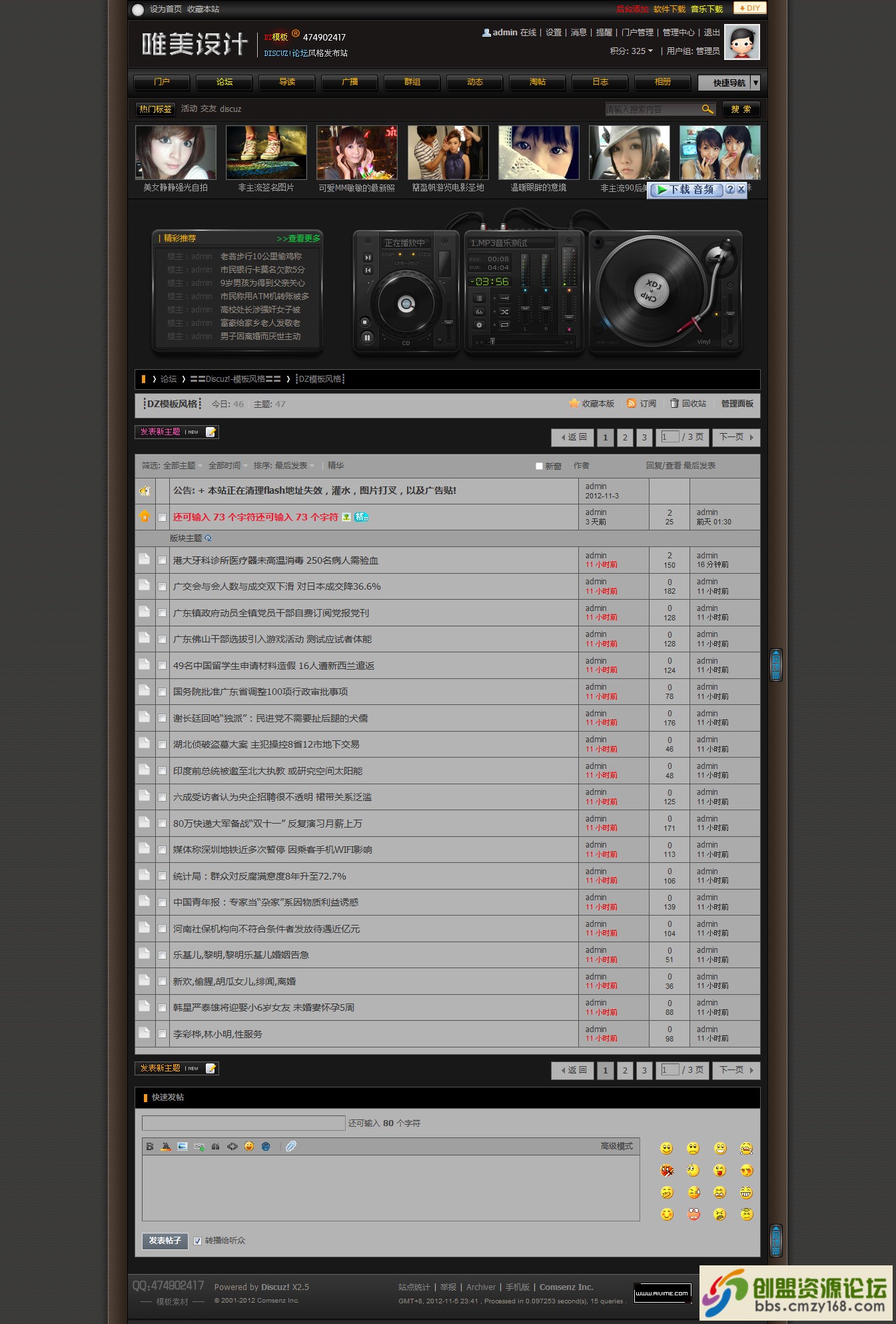Image resolution: width=896 pixels, height=1324 pixels.
Task: Go to previous track in music player
Action: coord(368,271)
